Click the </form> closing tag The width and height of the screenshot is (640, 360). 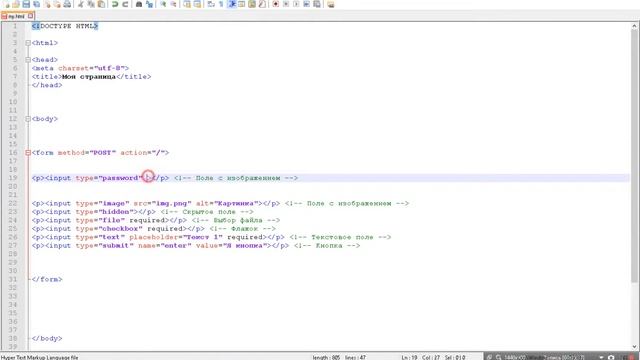coord(47,280)
